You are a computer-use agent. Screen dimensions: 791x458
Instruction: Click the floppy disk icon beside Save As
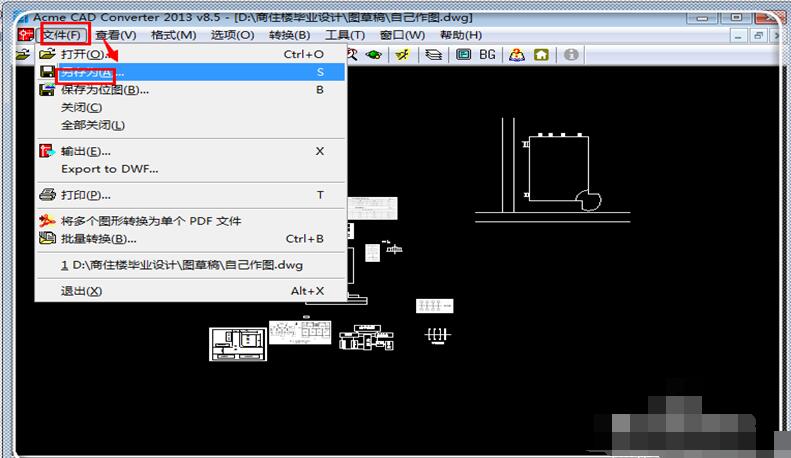tap(47, 72)
